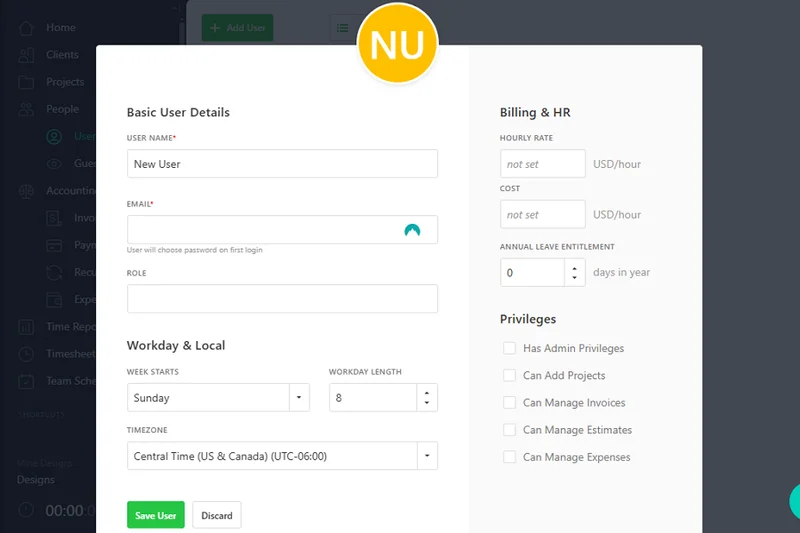
Task: Click the teal icon in Email field
Action: click(412, 230)
